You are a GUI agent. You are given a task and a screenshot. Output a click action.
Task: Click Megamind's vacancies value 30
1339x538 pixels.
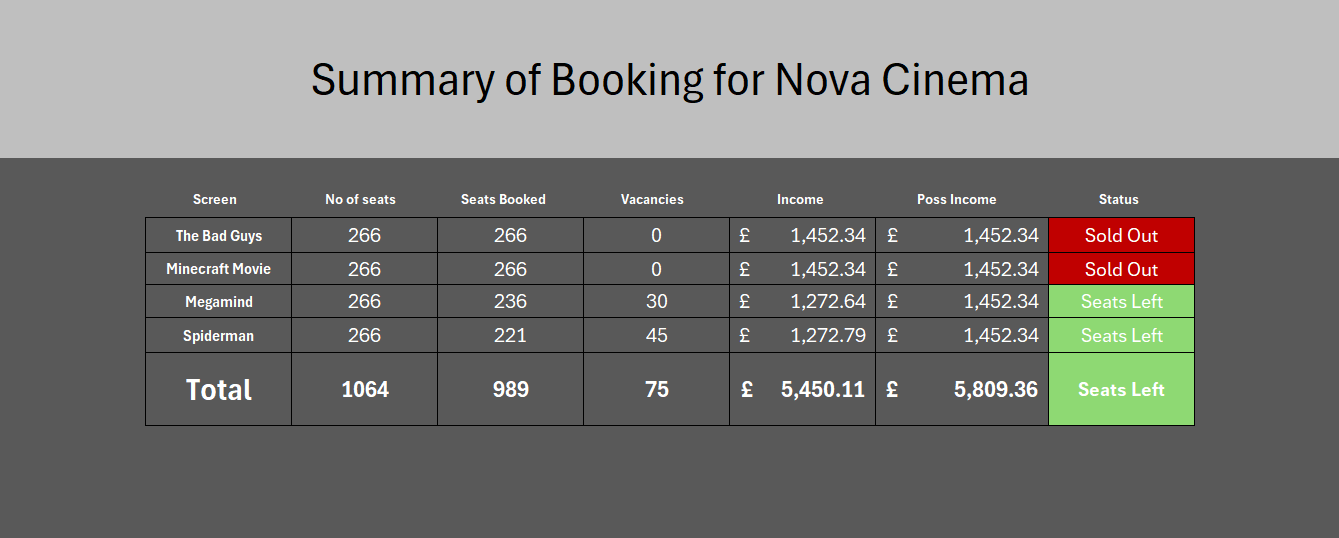tap(656, 302)
